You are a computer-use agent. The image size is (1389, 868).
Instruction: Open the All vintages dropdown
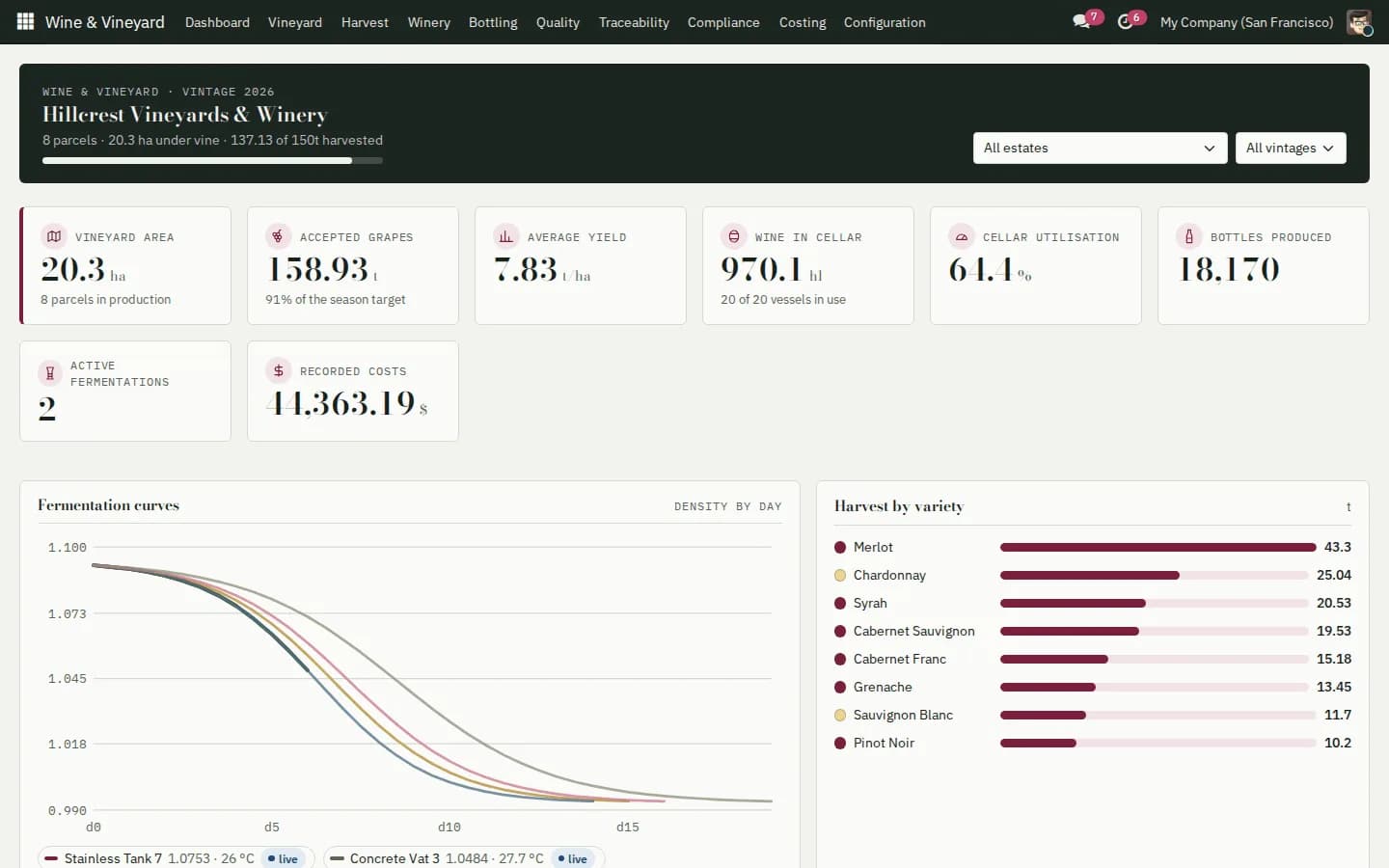click(x=1290, y=148)
